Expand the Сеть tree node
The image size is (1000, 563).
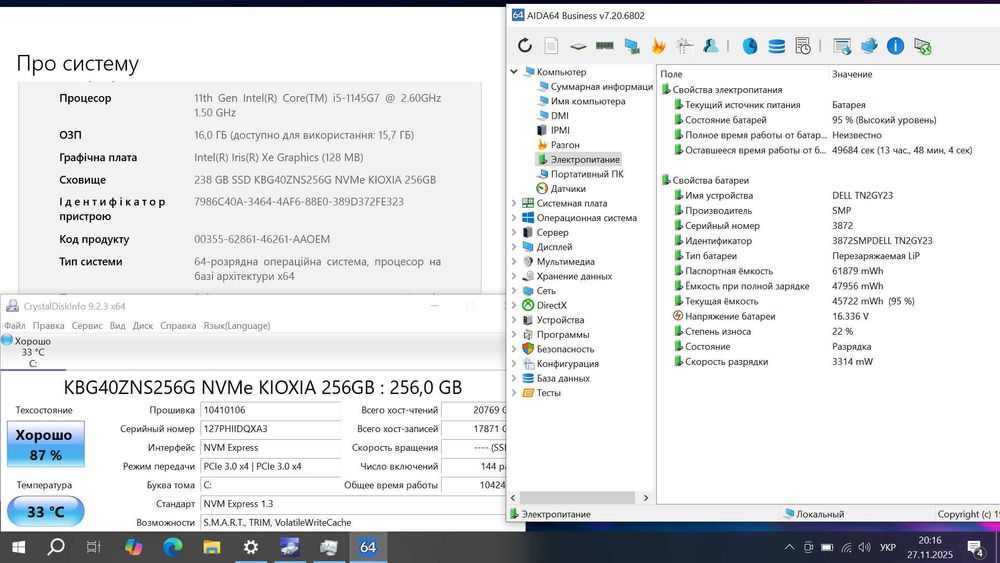coord(514,291)
